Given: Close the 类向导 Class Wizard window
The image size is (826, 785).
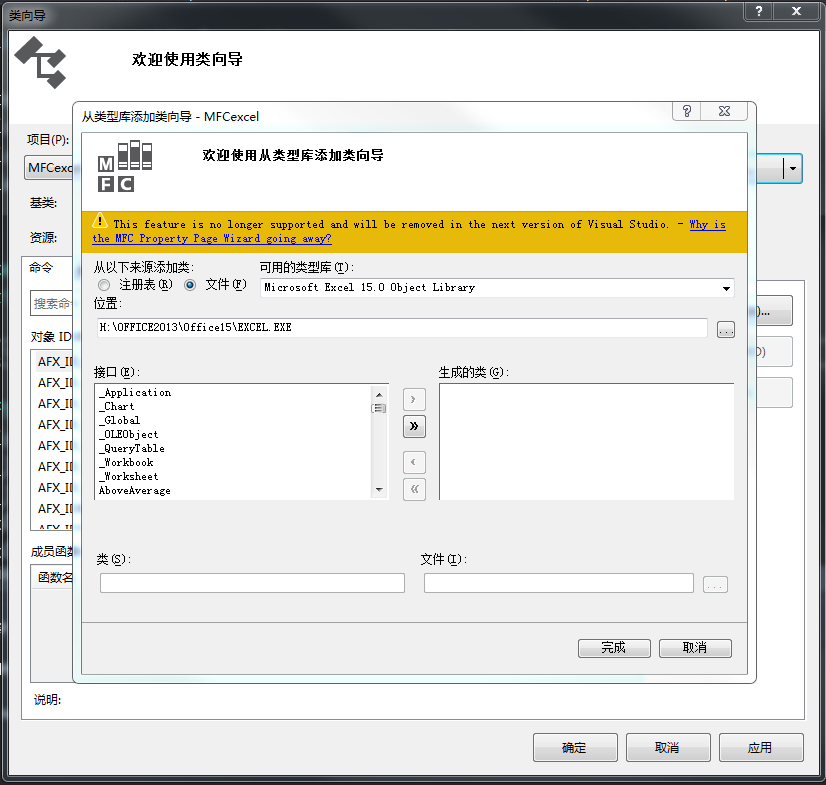Looking at the screenshot, I should 797,11.
